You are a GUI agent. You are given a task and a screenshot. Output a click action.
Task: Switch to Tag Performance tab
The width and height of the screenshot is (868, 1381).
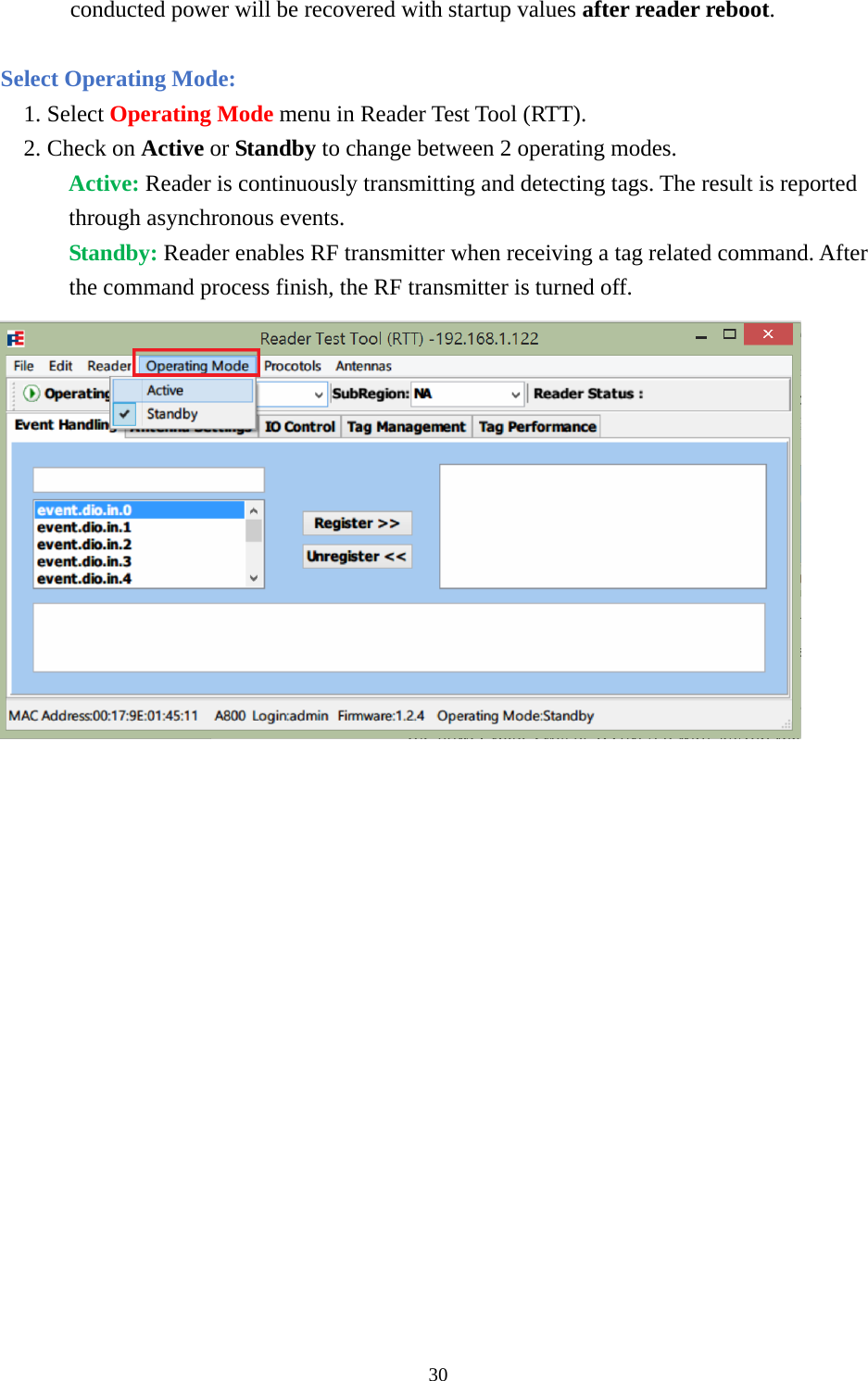point(537,427)
